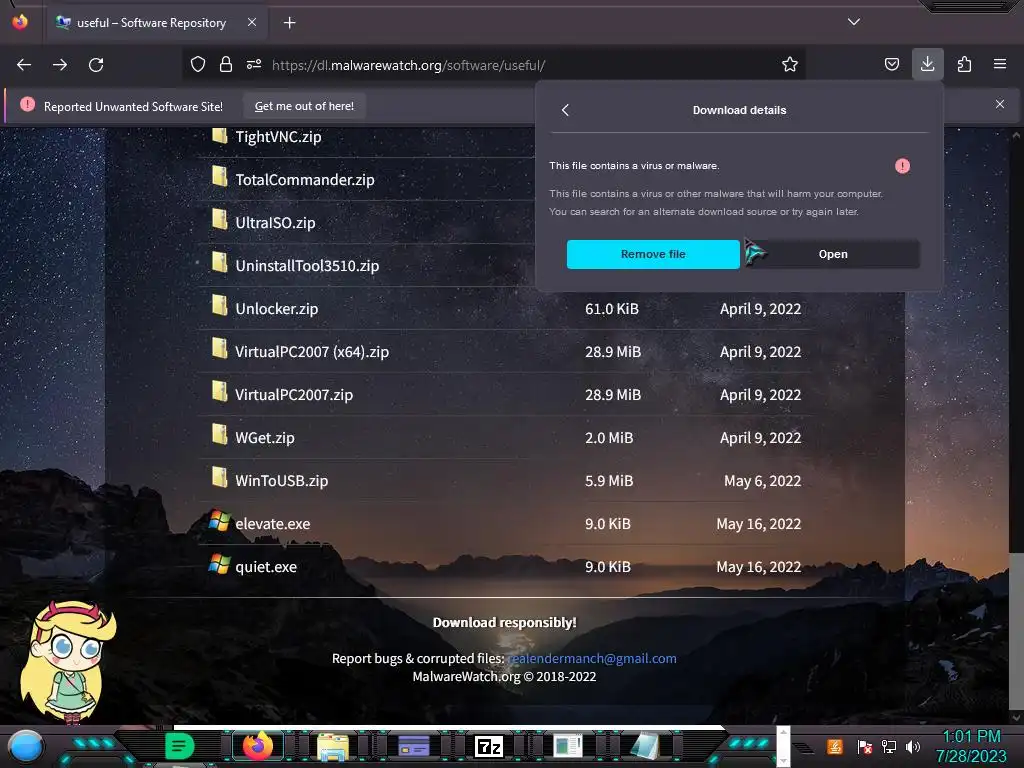1024x768 pixels.
Task: Reload the current page
Action: (x=96, y=65)
